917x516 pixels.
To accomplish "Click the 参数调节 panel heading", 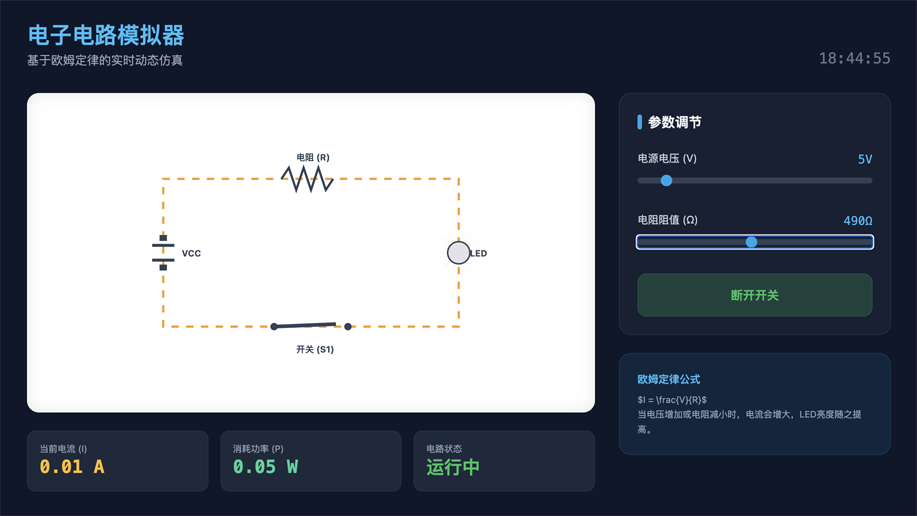I will click(x=674, y=122).
